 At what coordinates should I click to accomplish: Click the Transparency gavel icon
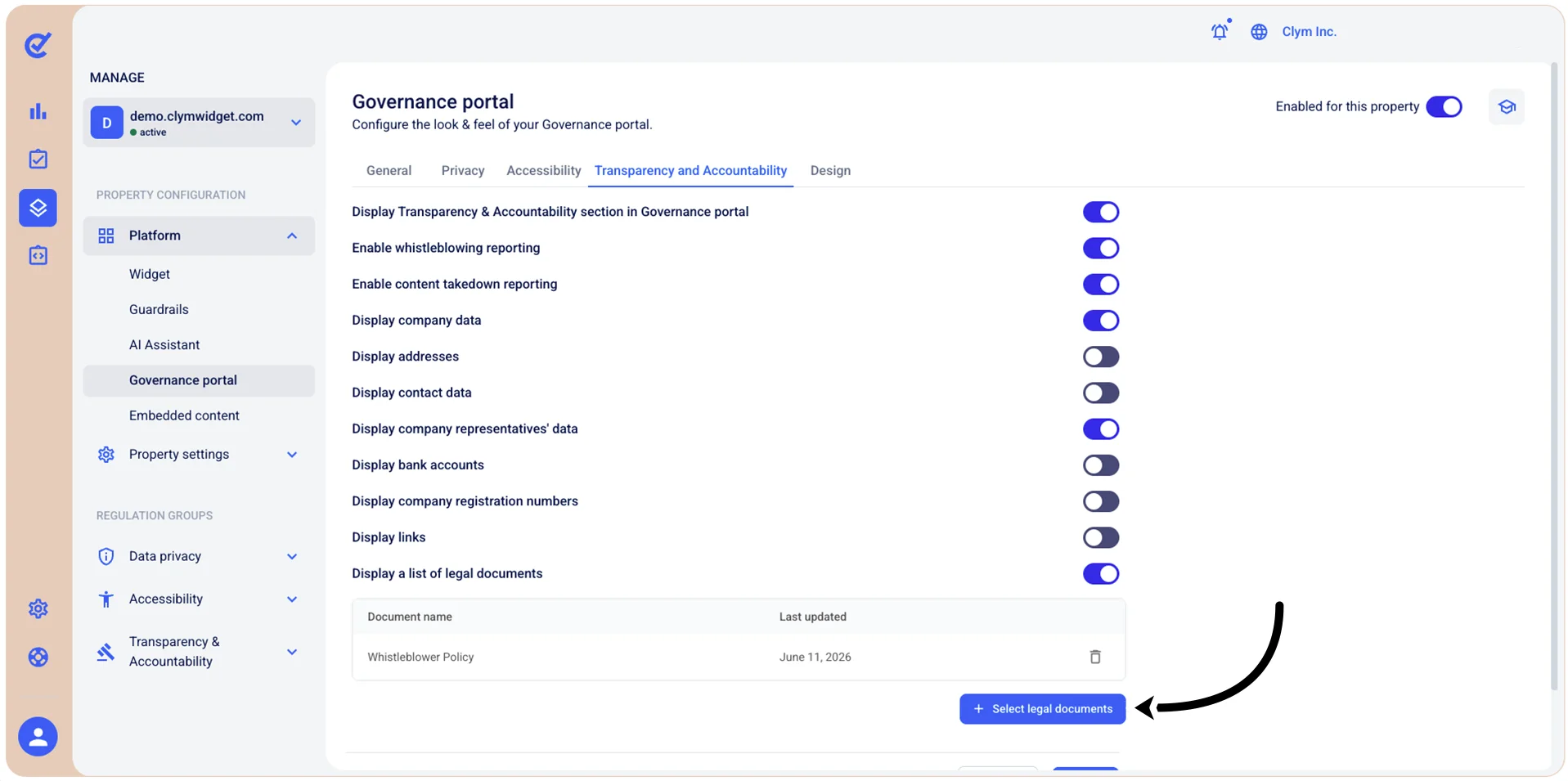[x=106, y=652]
